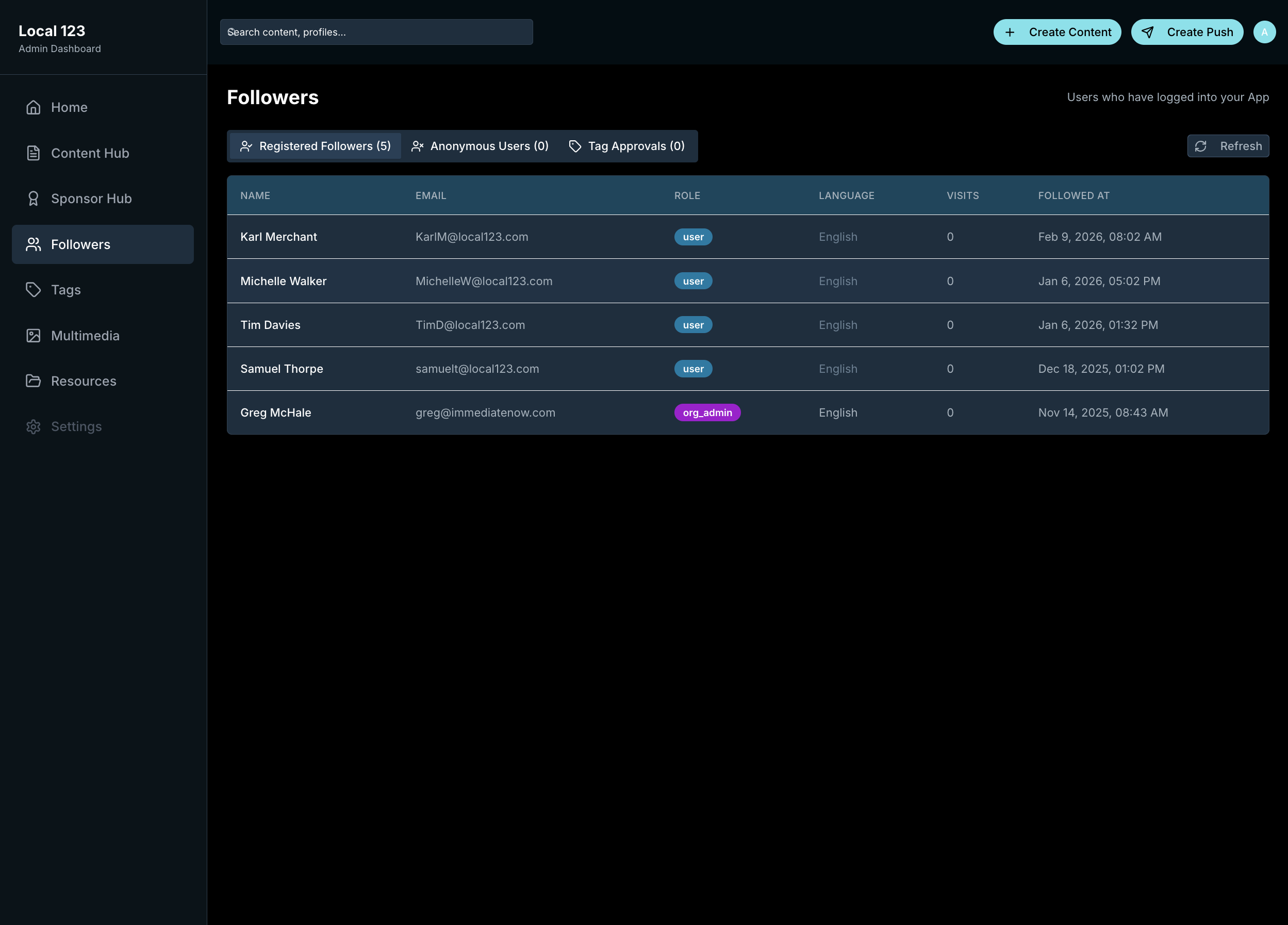
Task: Open Multimedia in the sidebar
Action: tap(103, 336)
